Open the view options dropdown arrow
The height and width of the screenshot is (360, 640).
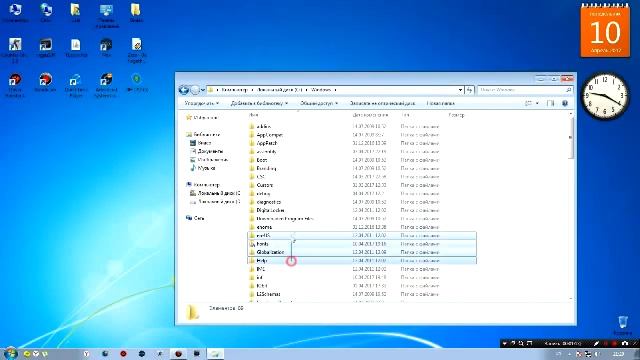pyautogui.click(x=537, y=103)
